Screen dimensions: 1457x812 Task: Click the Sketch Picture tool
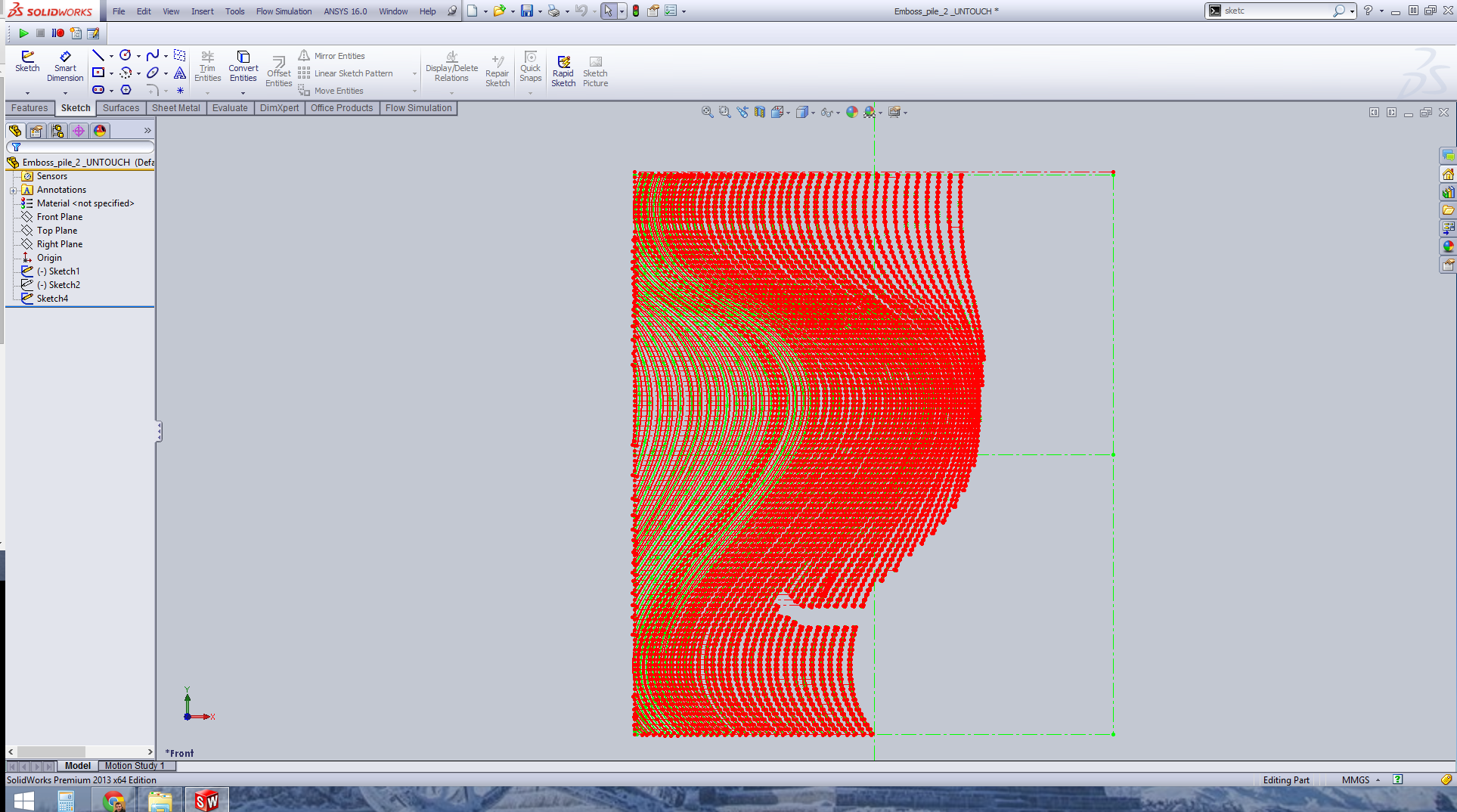click(x=595, y=72)
